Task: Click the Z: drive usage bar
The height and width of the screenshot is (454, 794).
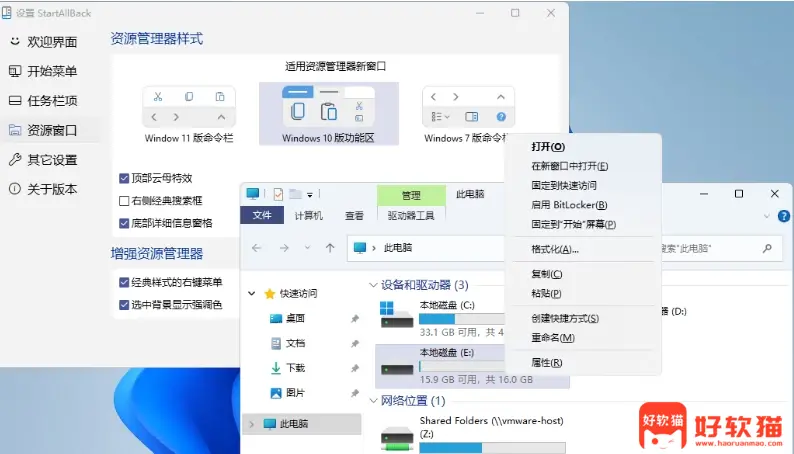Action: coord(492,448)
